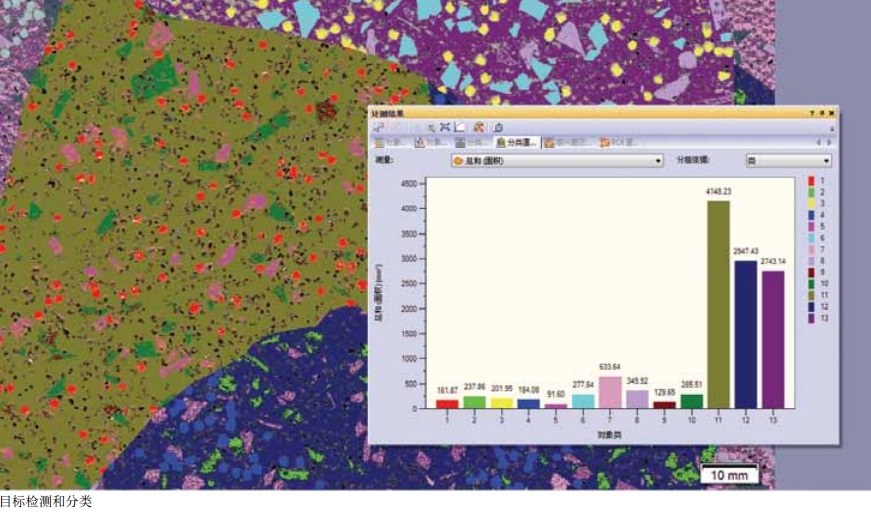Click the document magnifier icon in results toolbar
The height and width of the screenshot is (512, 871).
click(x=498, y=128)
